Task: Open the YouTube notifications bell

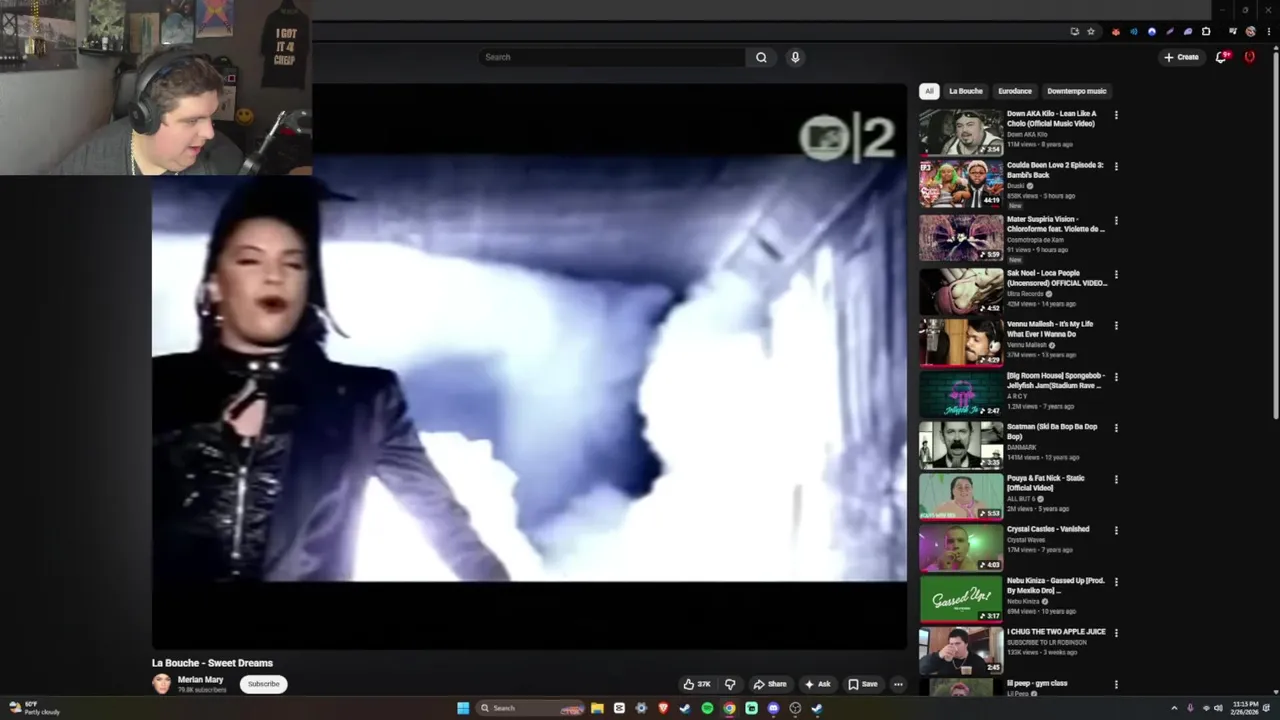Action: (x=1221, y=57)
